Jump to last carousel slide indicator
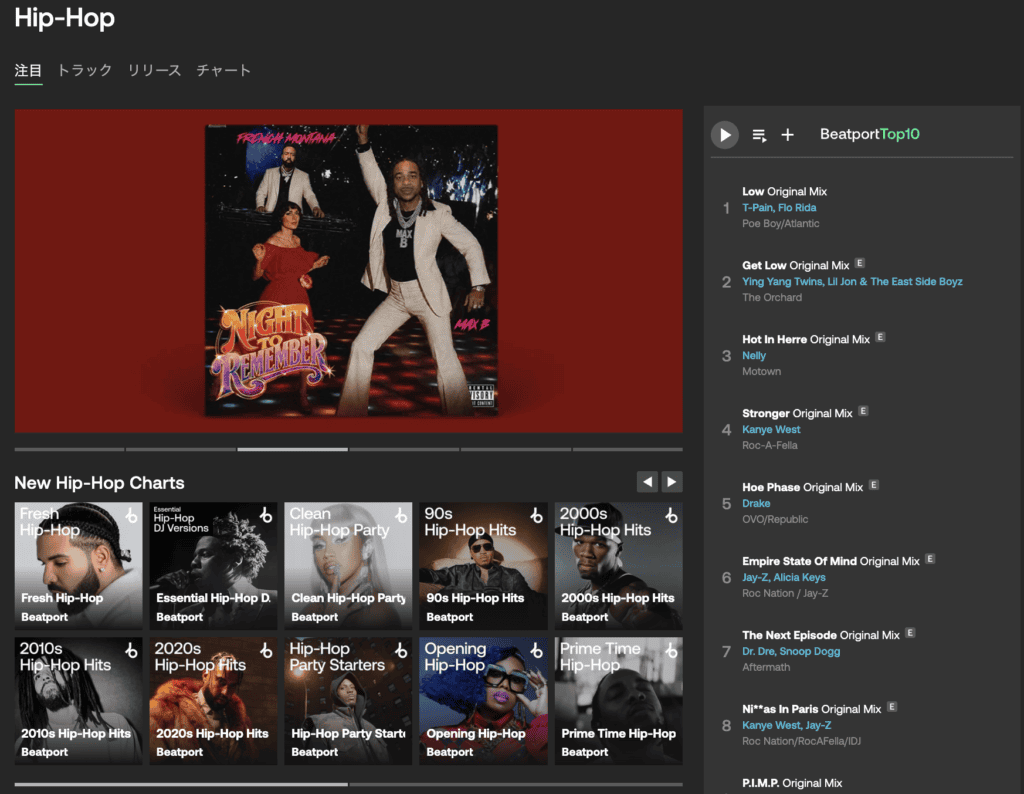This screenshot has width=1024, height=794. [x=628, y=449]
